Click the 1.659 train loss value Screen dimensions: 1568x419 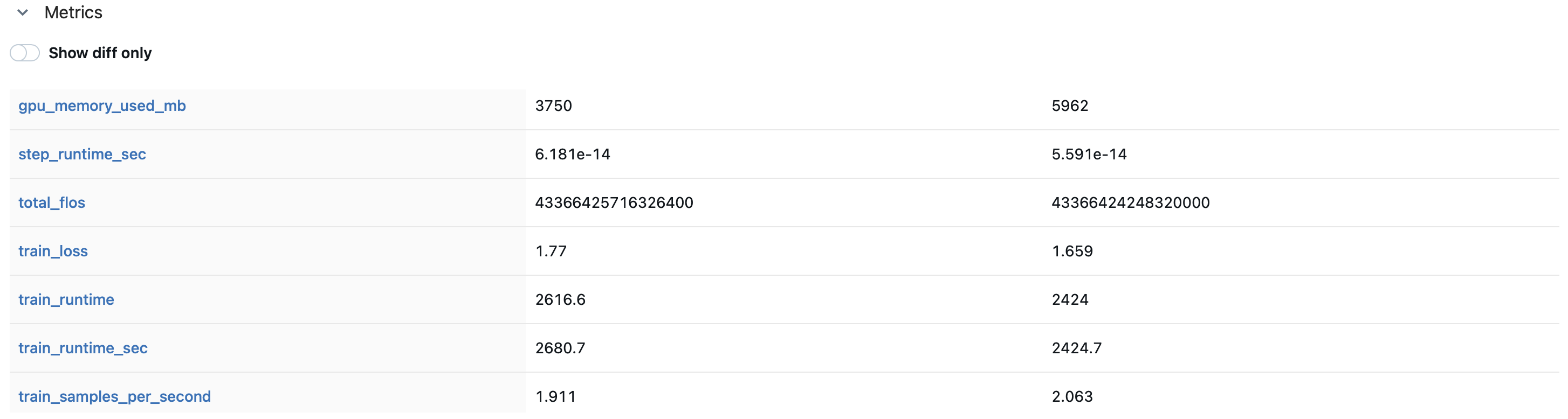click(1072, 251)
